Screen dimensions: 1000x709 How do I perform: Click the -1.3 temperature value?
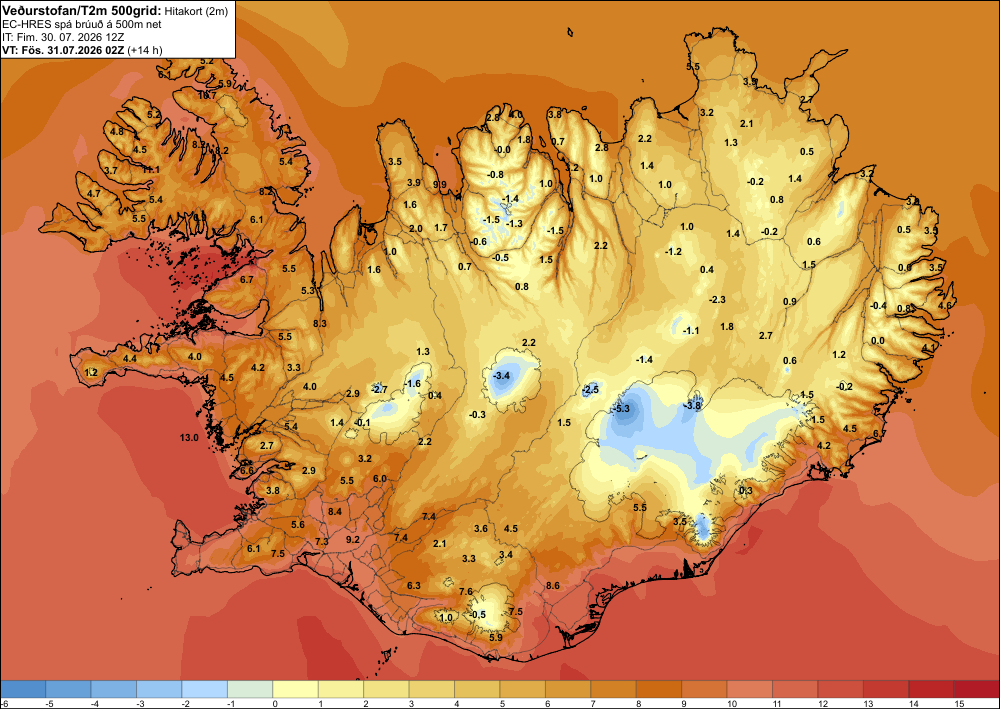(514, 223)
